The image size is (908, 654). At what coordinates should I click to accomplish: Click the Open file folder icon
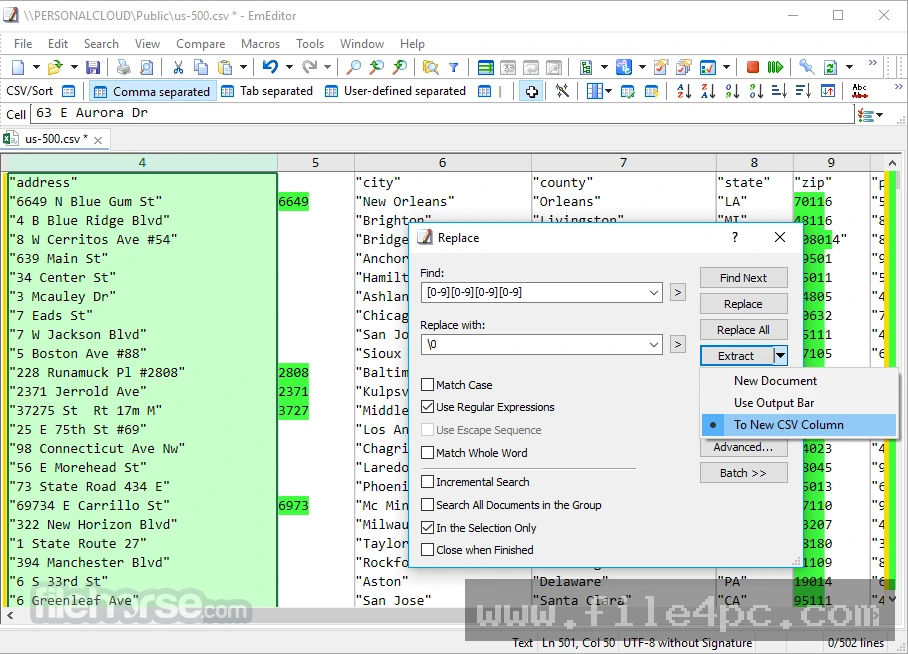click(x=55, y=67)
